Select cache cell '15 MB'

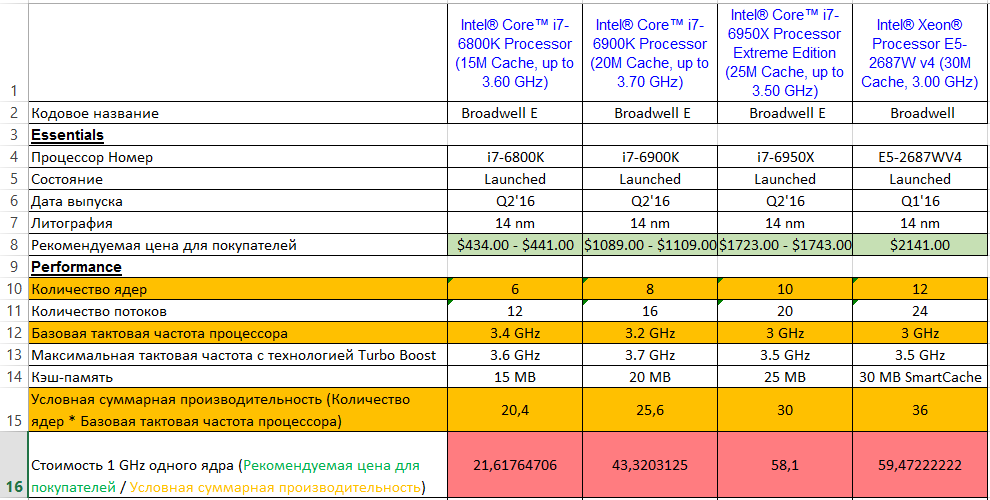coord(515,378)
